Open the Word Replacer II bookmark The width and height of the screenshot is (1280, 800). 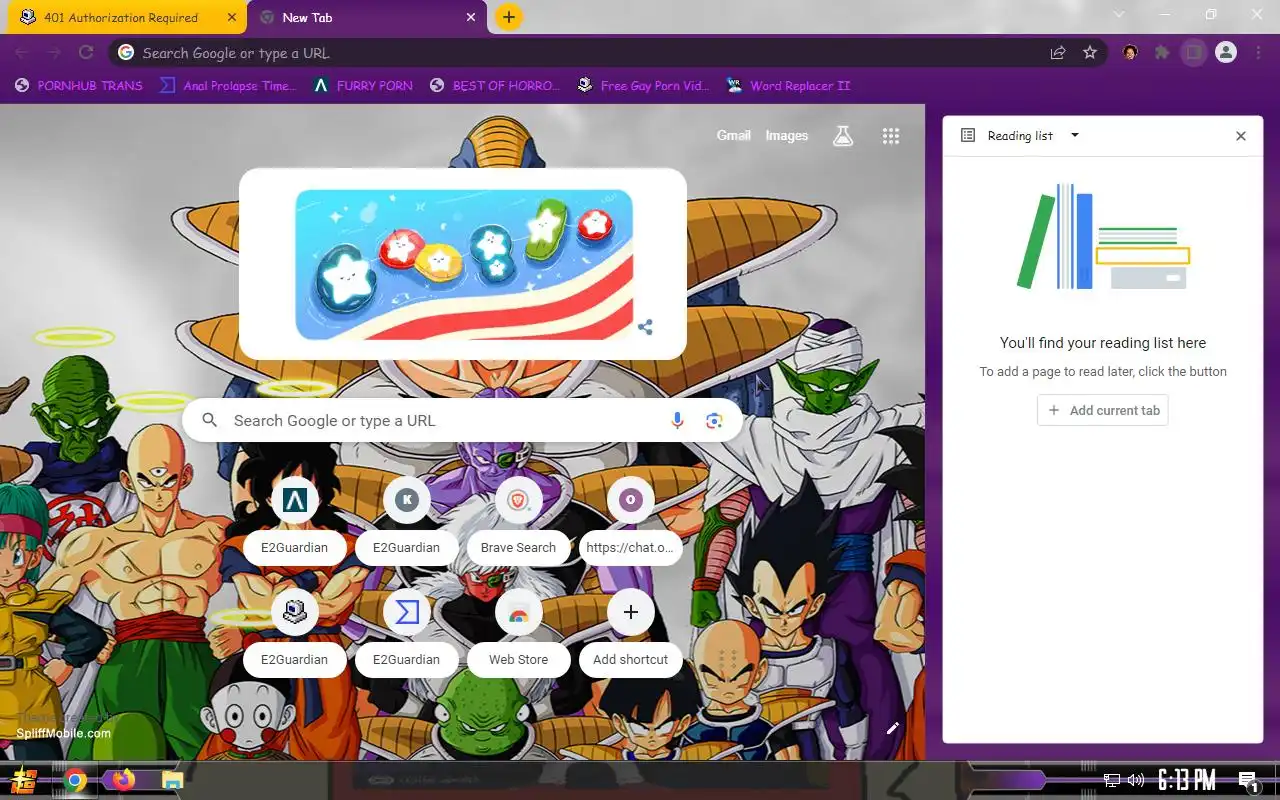(788, 86)
